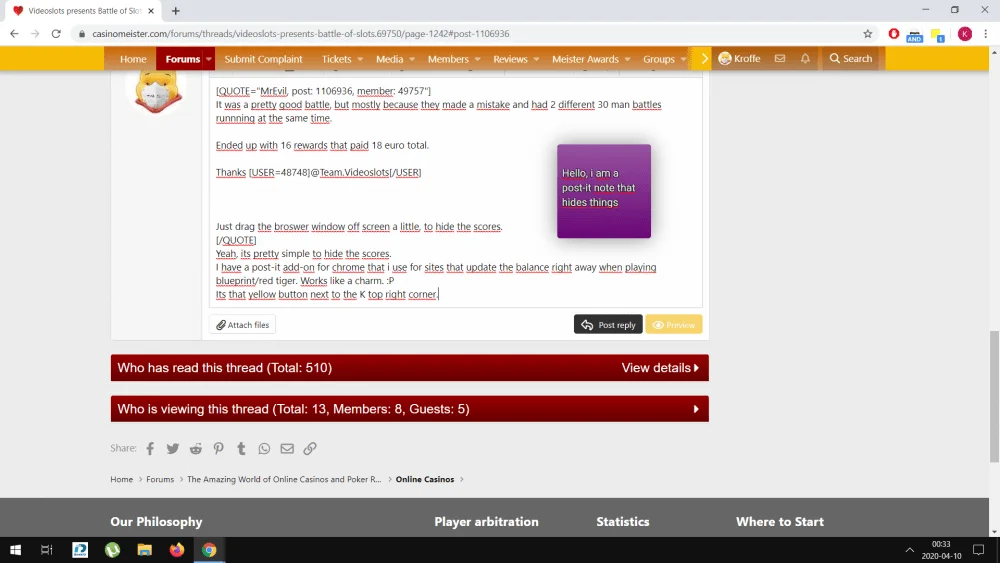
Task: Open Home navigation item
Action: click(133, 59)
